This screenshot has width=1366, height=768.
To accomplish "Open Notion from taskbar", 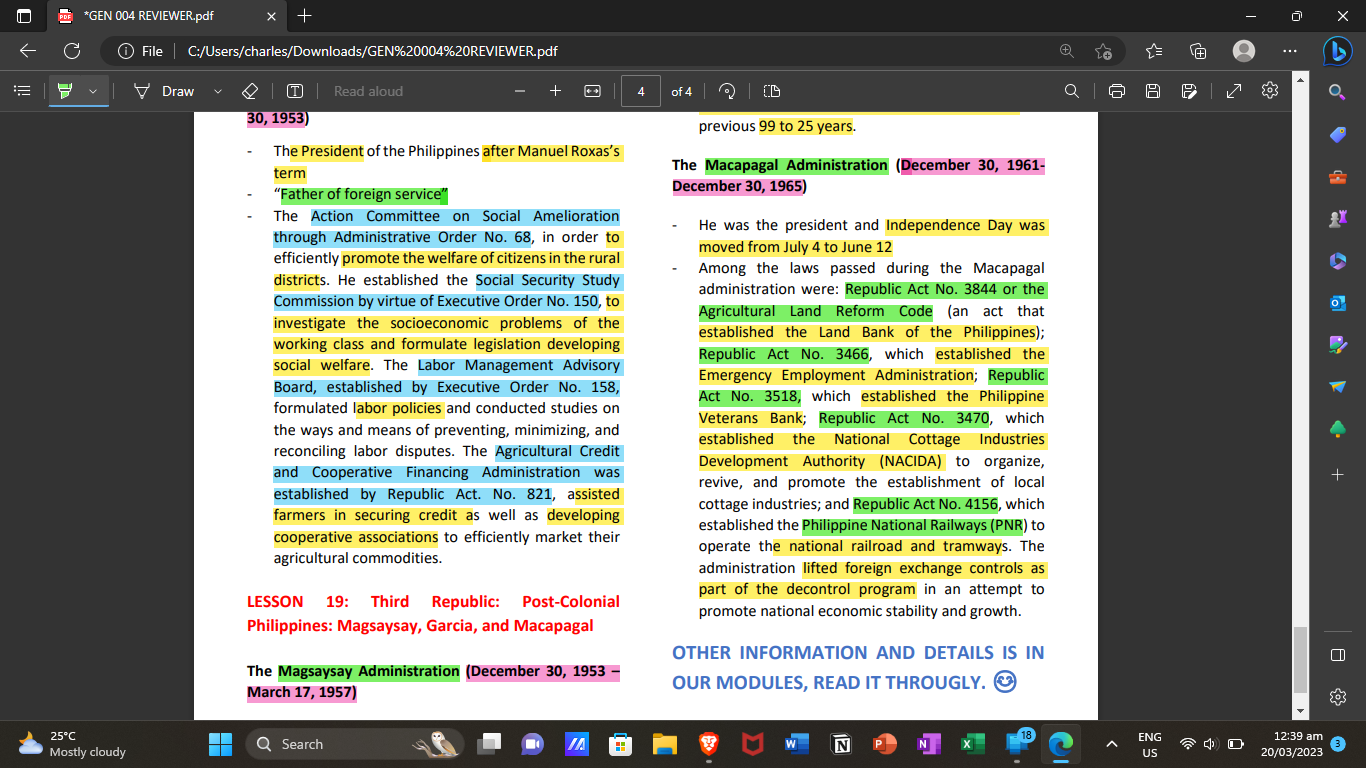I will (841, 744).
